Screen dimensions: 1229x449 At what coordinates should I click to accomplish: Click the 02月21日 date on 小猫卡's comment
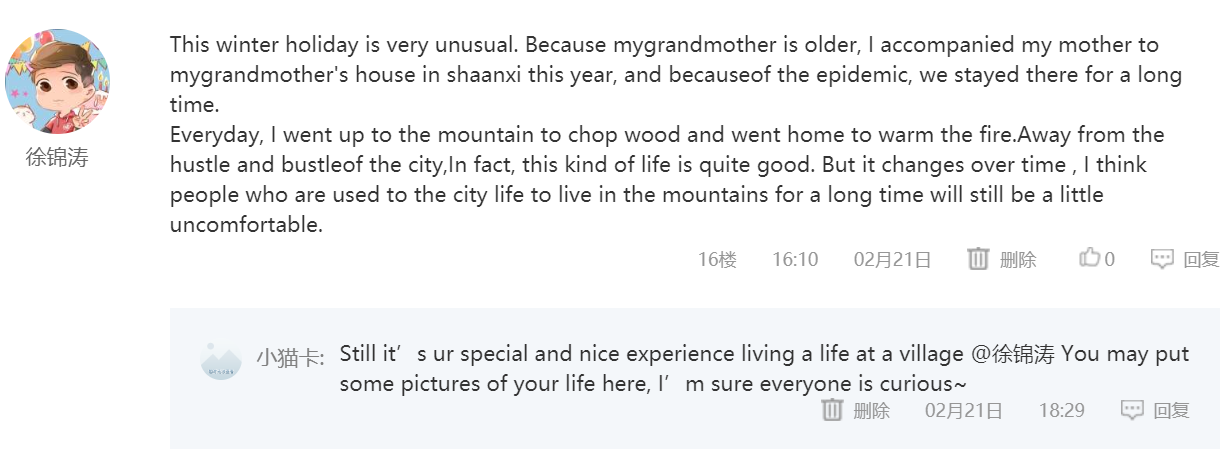(x=963, y=409)
